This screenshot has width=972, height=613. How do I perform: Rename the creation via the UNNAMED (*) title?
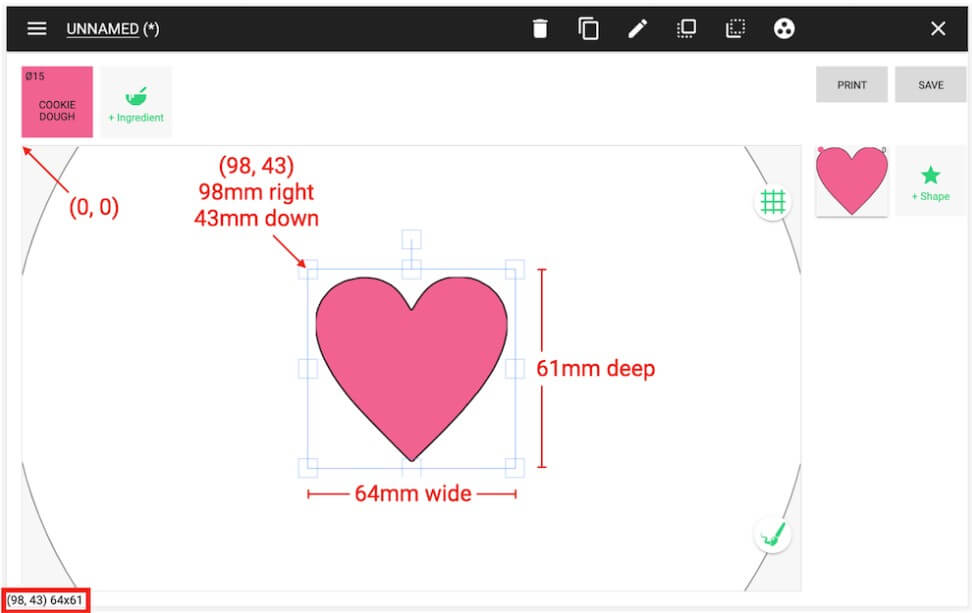113,29
